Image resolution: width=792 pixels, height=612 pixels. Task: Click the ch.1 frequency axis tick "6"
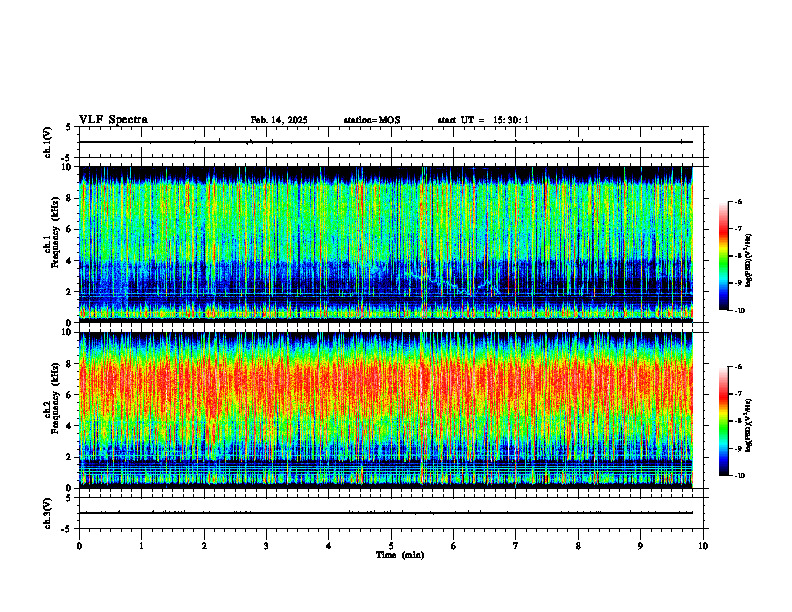71,230
